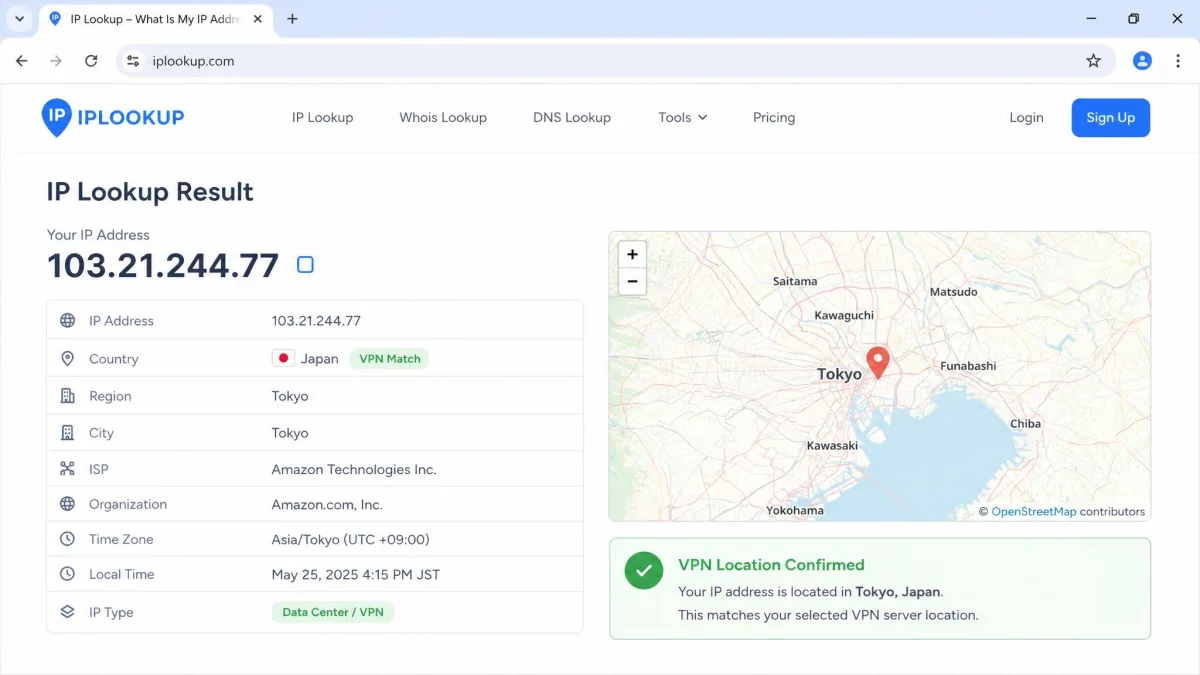Click the Asia/Tokyo (UTC +09:00) value
The image size is (1200, 675).
(350, 539)
